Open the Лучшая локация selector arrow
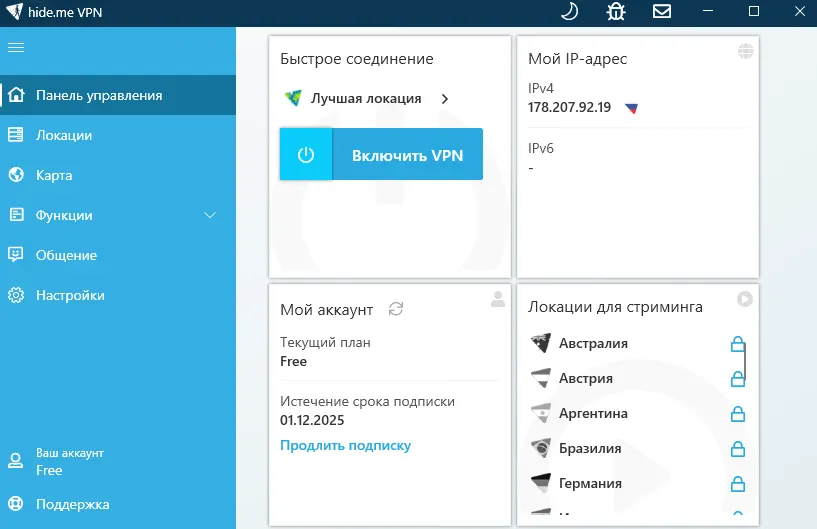 pyautogui.click(x=444, y=99)
